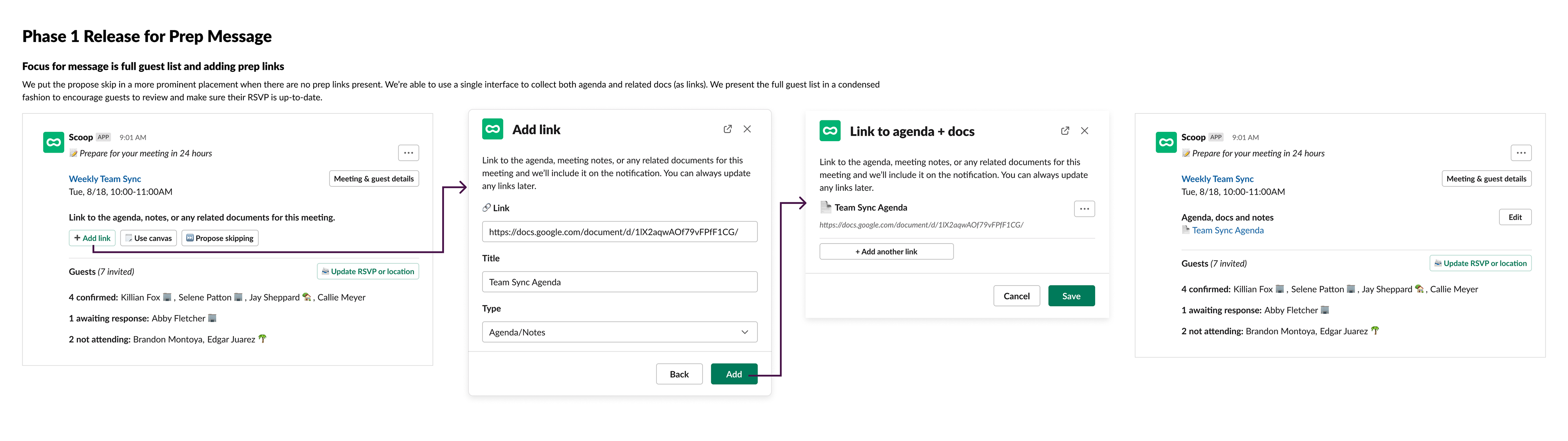Click the Add link button
This screenshot has width=1568, height=441.
tap(93, 238)
